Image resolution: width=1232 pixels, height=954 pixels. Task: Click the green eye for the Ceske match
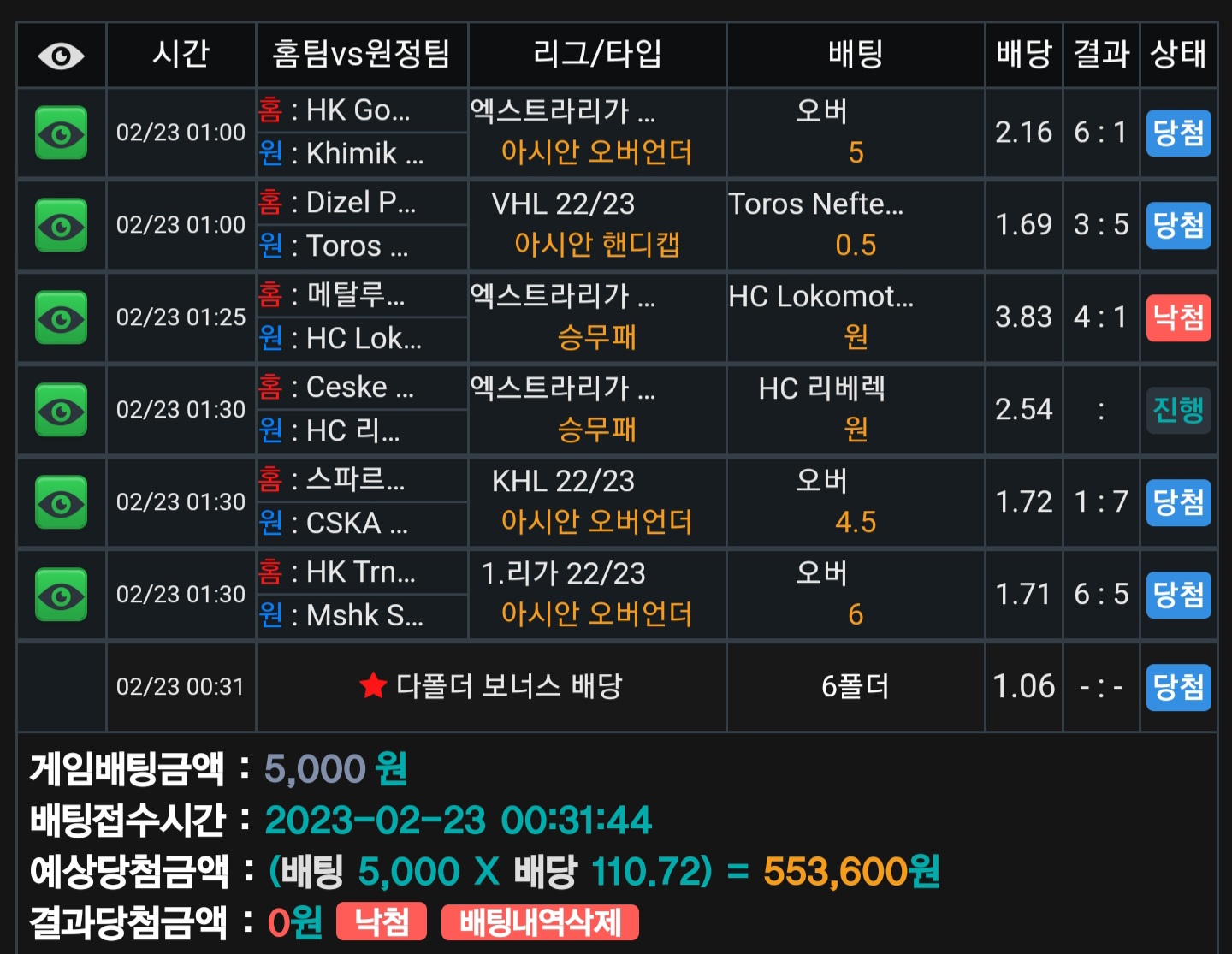tap(61, 410)
